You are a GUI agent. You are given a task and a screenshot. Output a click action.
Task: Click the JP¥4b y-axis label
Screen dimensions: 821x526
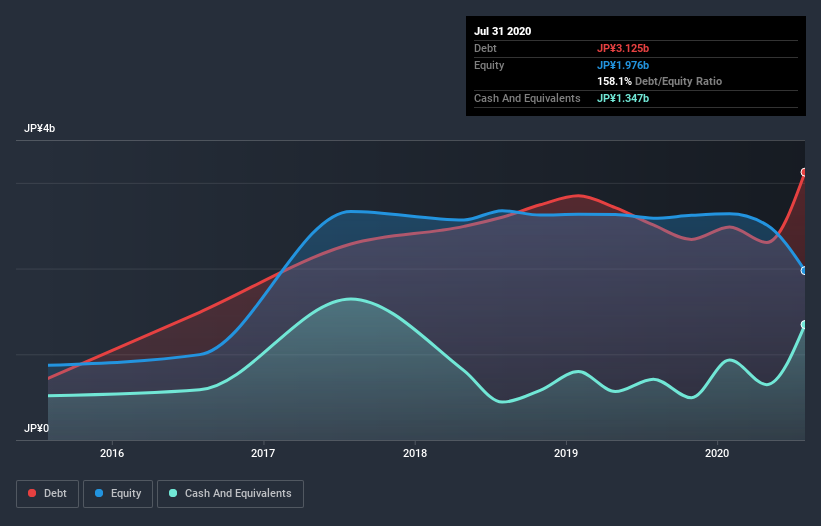39,128
